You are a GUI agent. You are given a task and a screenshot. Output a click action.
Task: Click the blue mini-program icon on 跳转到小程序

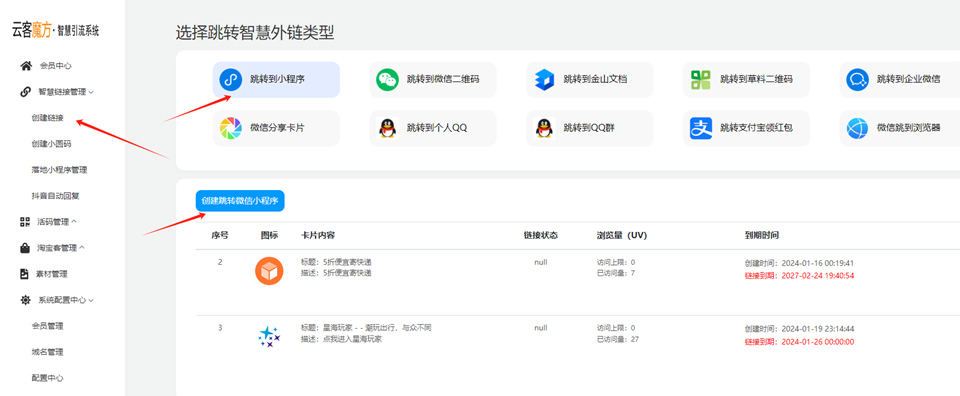coord(231,80)
